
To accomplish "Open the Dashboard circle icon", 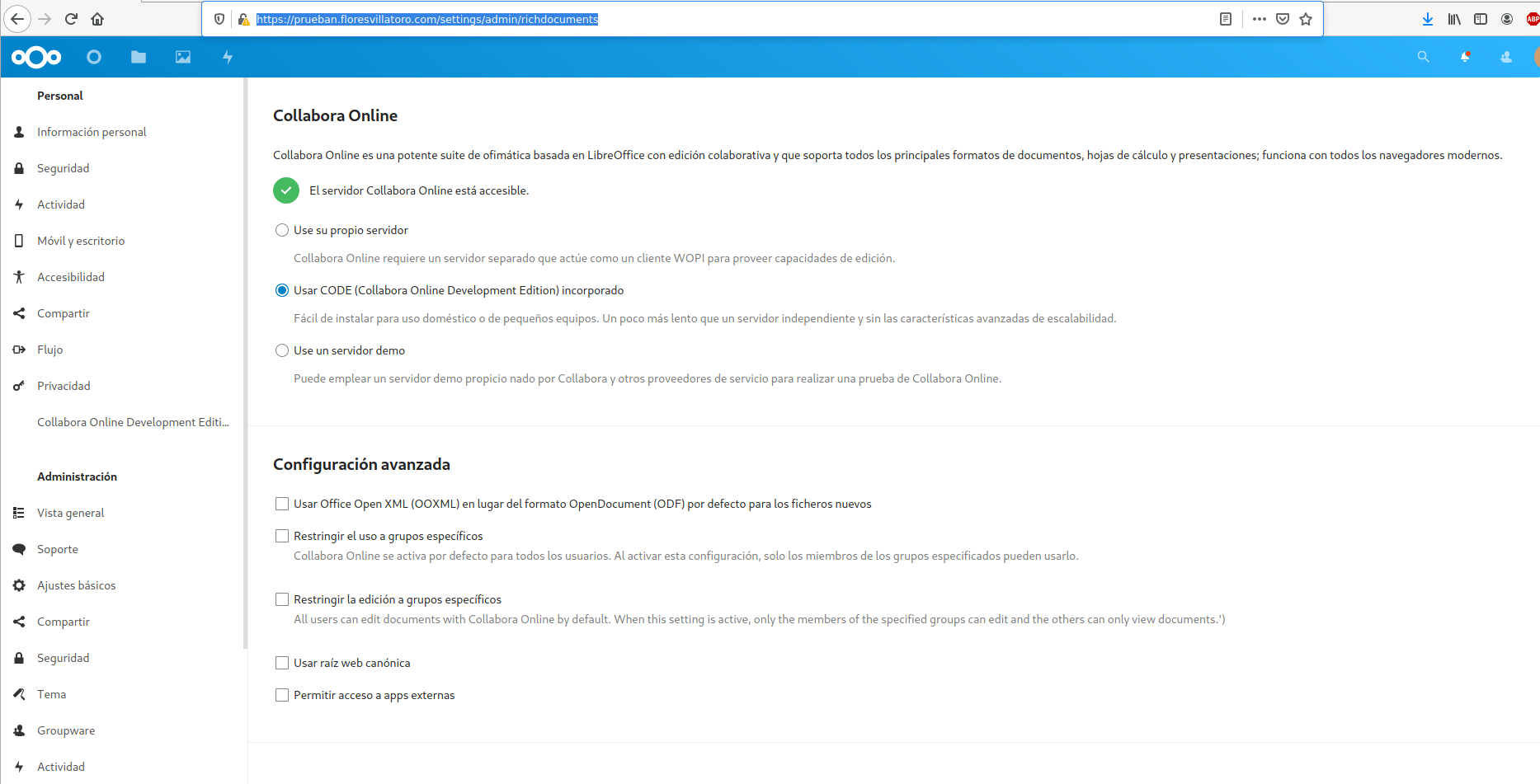I will (94, 57).
